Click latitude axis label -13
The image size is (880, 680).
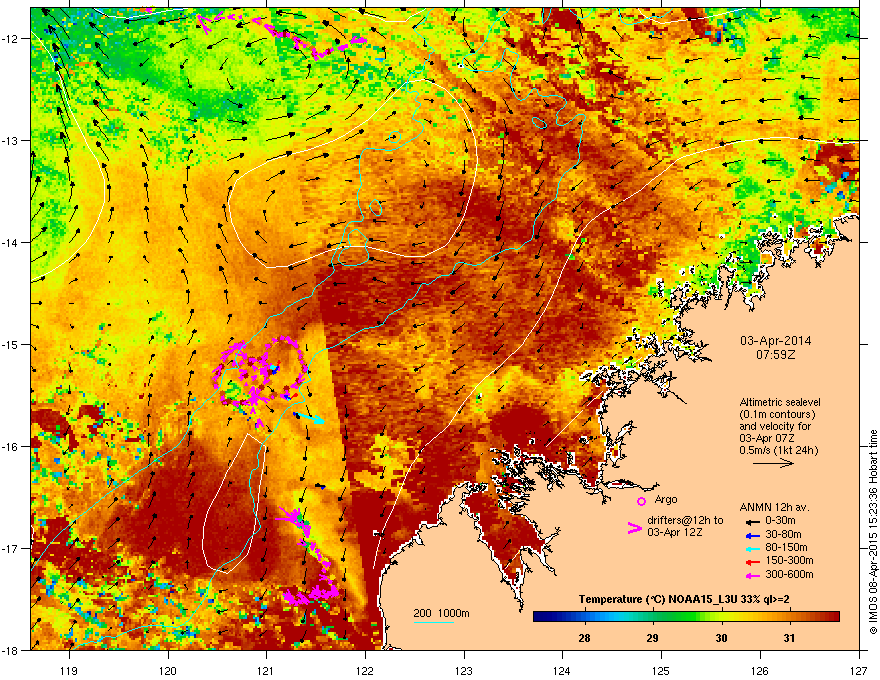11,140
